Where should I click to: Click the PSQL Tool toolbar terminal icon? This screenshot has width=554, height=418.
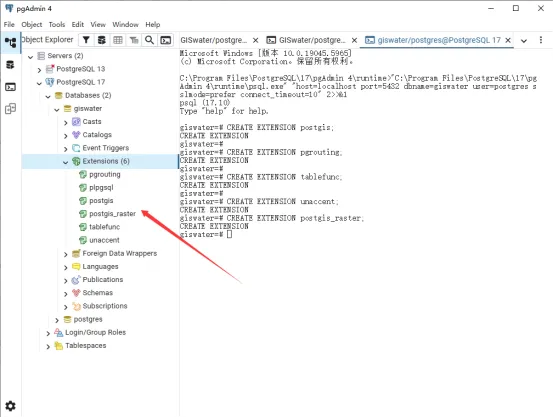tap(166, 40)
